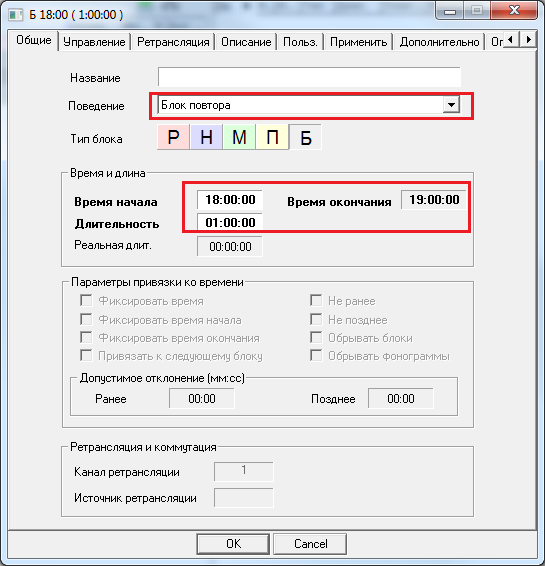Open the Дополнительно tab
The image size is (545, 566).
[439, 42]
